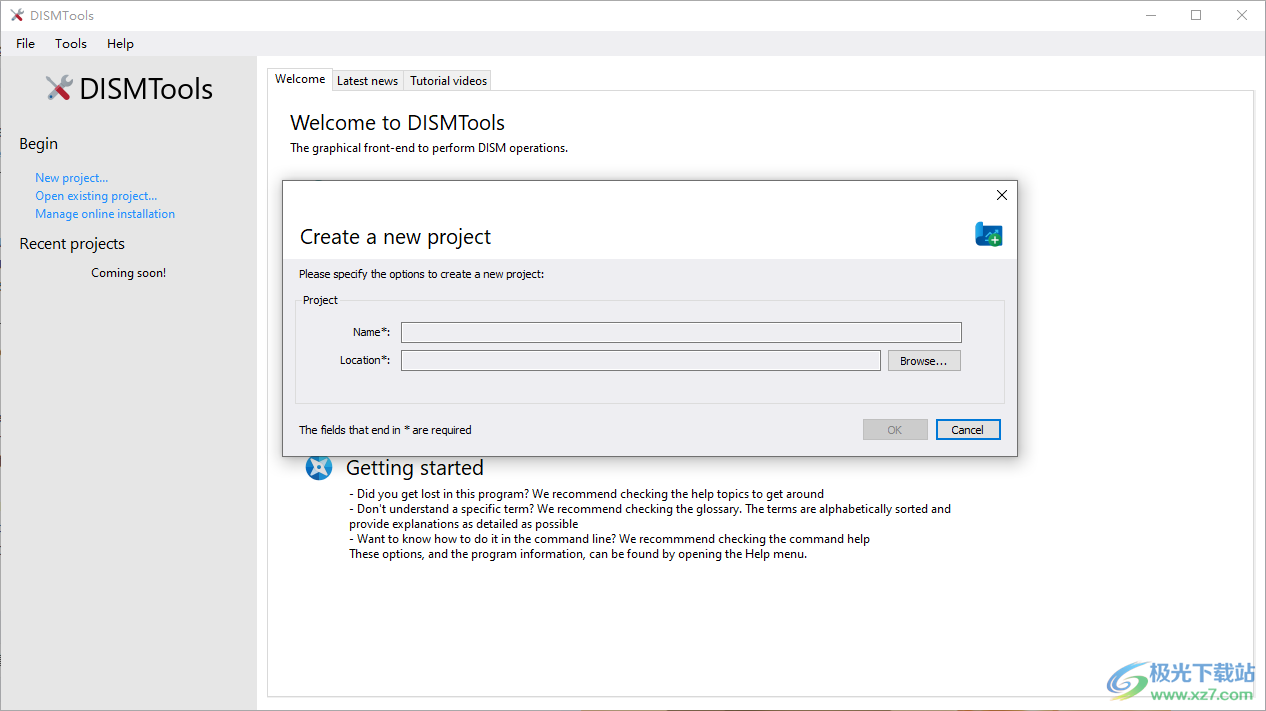Minimize the DISMTools window

pyautogui.click(x=1150, y=15)
